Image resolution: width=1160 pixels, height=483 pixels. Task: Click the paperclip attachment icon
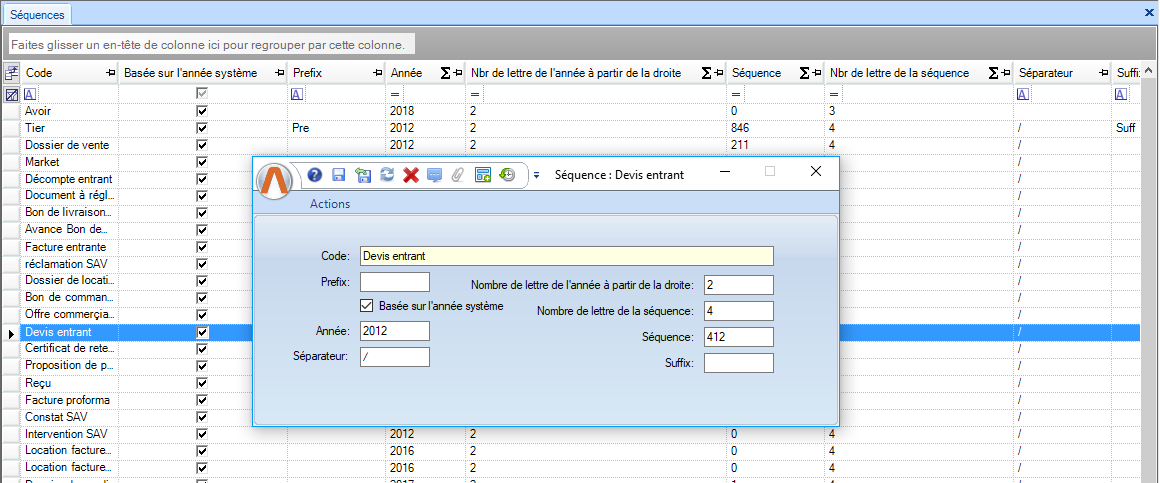pyautogui.click(x=458, y=175)
